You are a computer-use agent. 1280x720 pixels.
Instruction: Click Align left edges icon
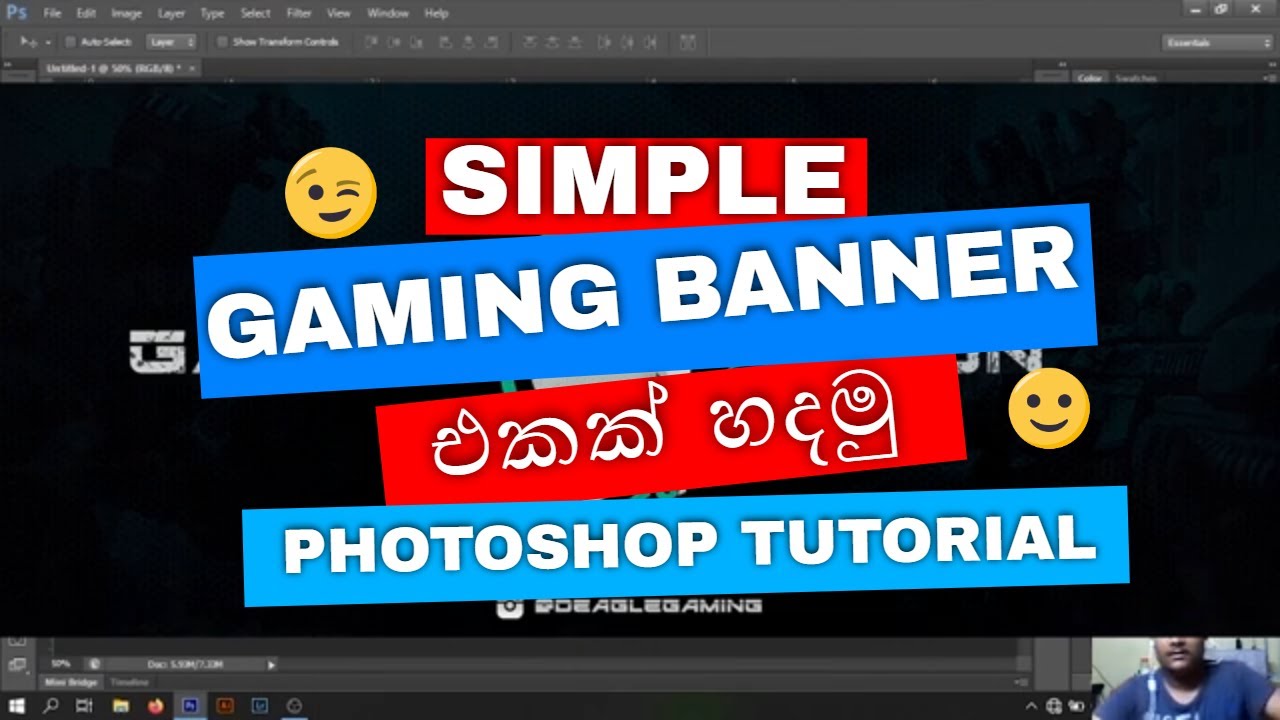446,42
